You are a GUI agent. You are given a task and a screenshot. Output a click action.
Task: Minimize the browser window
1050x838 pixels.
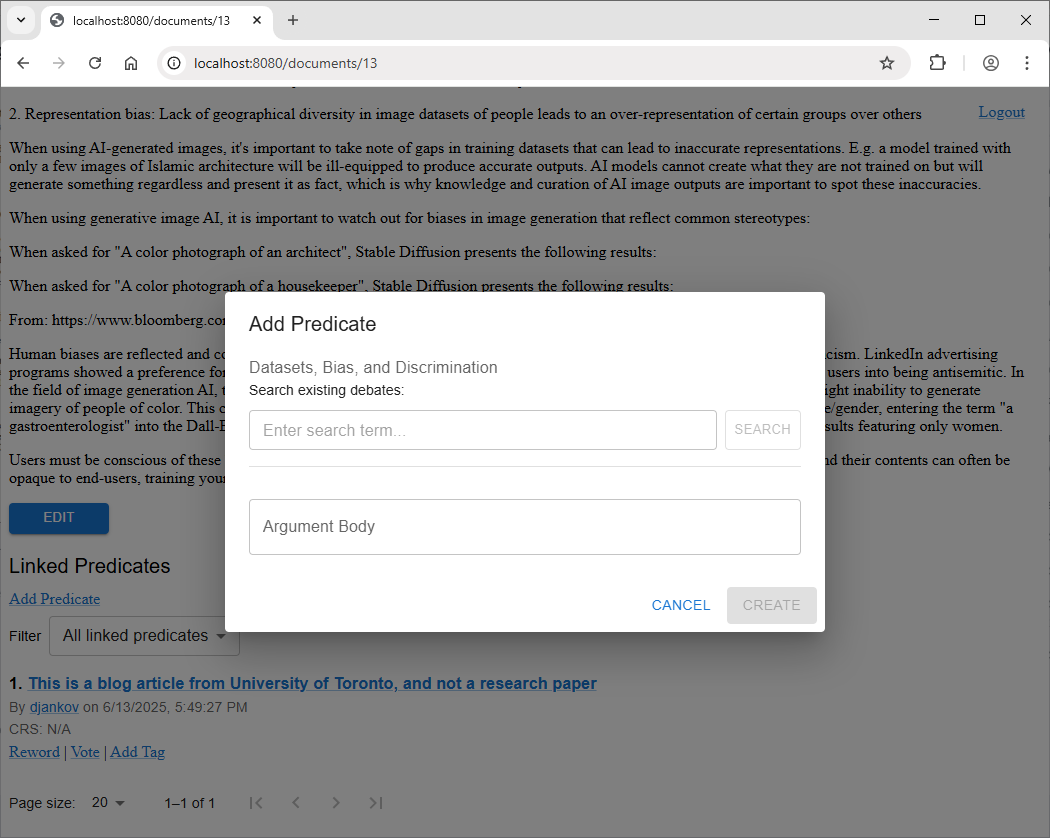(x=934, y=20)
